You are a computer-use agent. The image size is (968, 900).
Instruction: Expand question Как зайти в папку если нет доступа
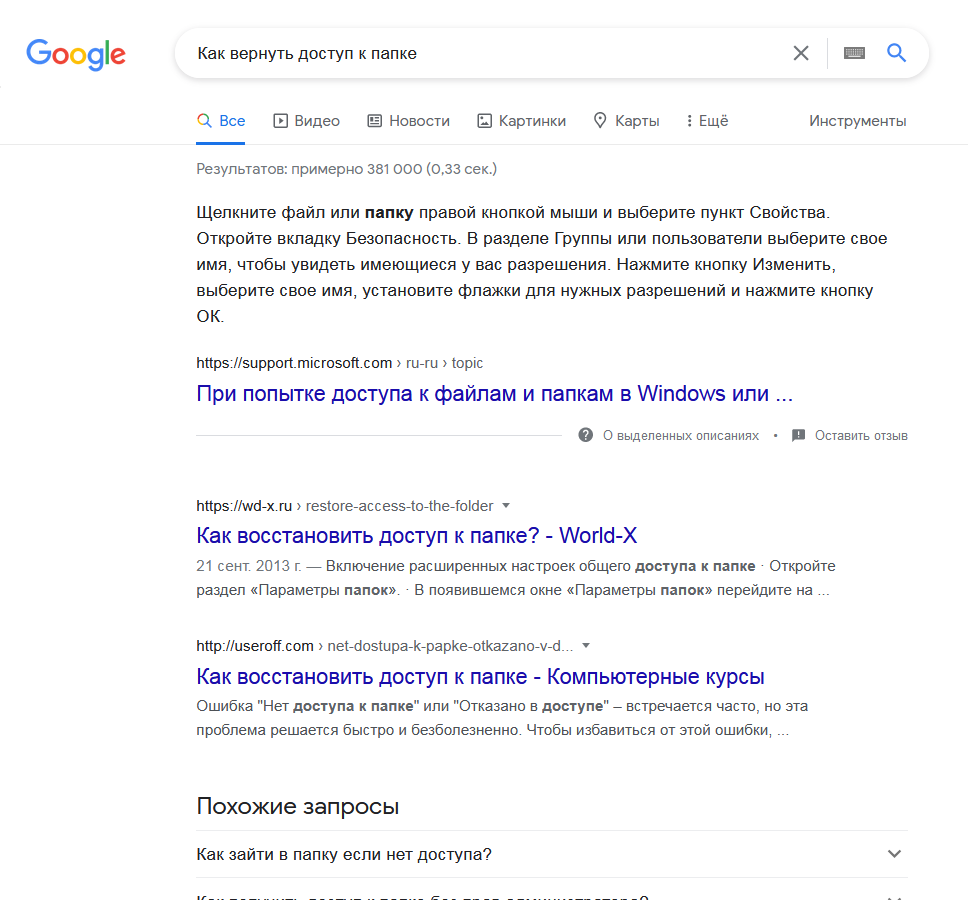point(894,854)
